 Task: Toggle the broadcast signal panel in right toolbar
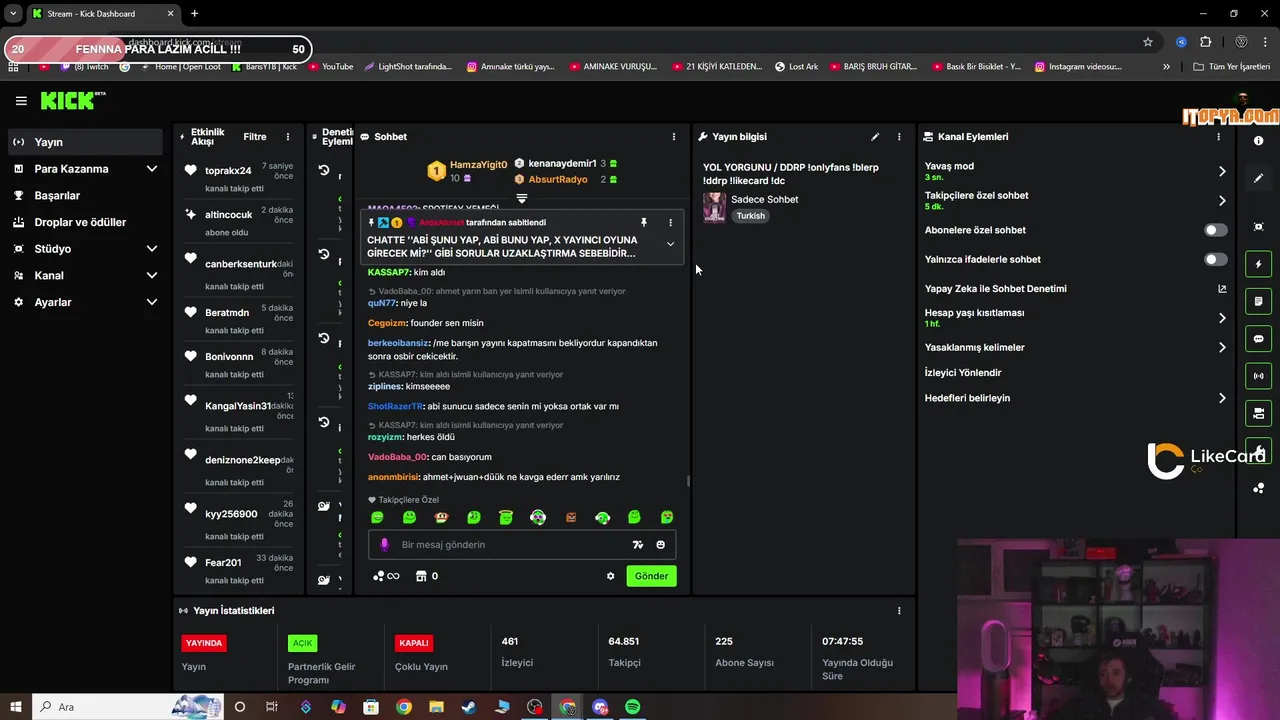(1259, 376)
